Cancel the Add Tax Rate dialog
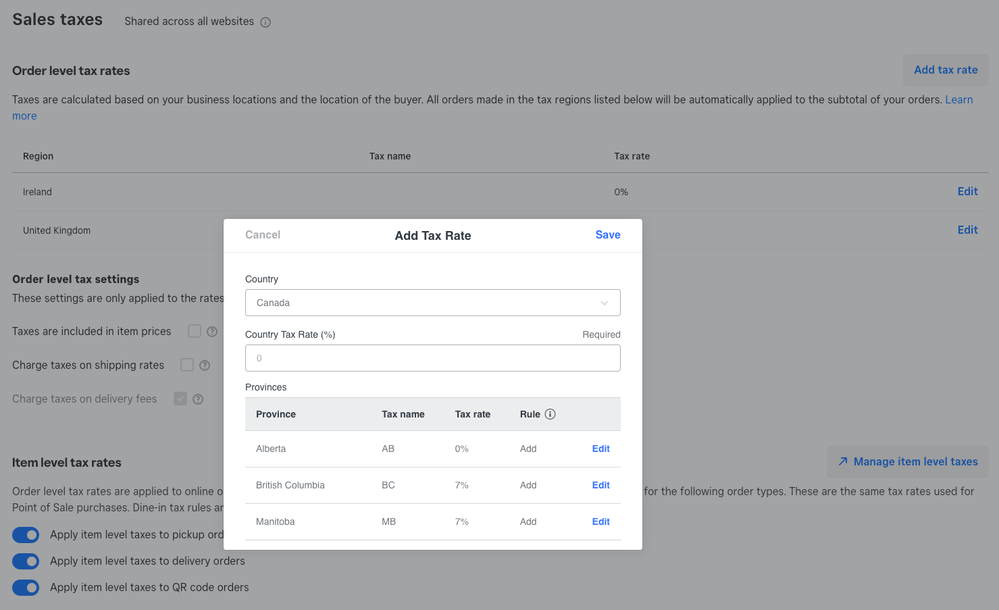 263,235
